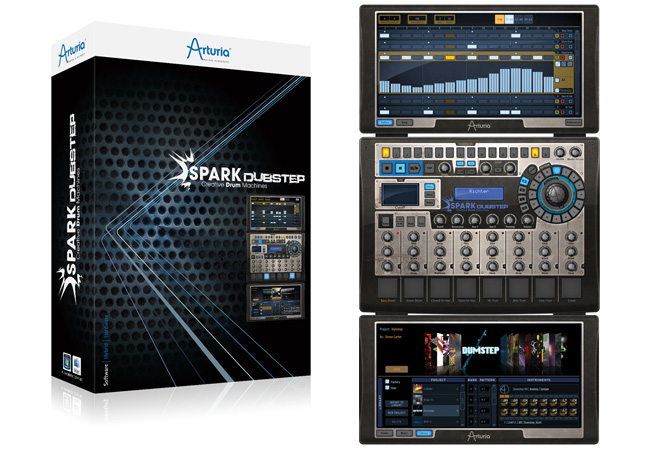Select the Dumstep cover in project carousel

coord(480,351)
